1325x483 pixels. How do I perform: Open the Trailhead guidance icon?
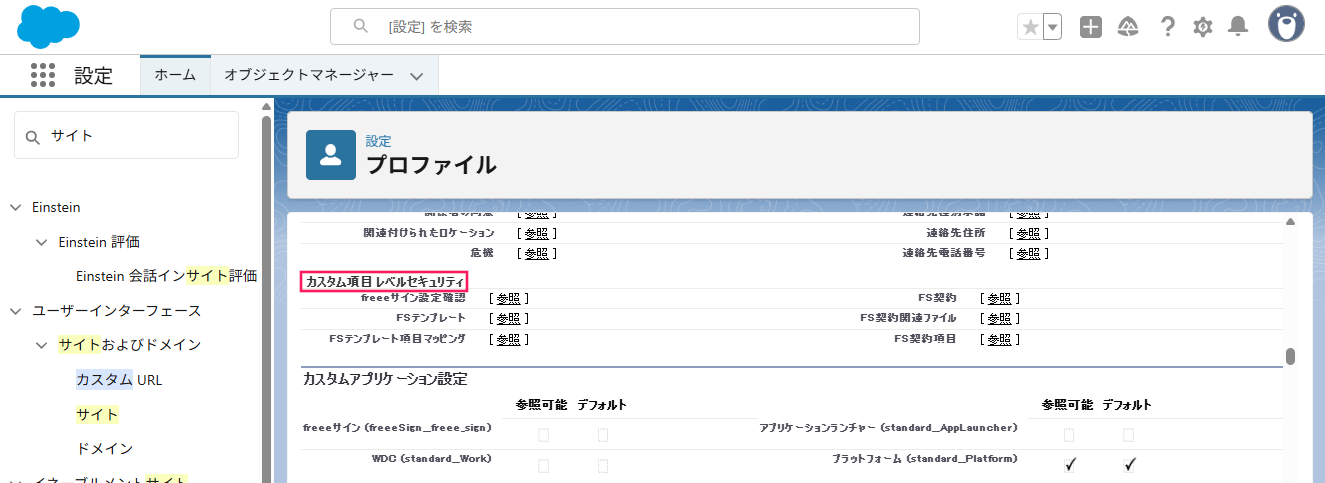[1129, 27]
